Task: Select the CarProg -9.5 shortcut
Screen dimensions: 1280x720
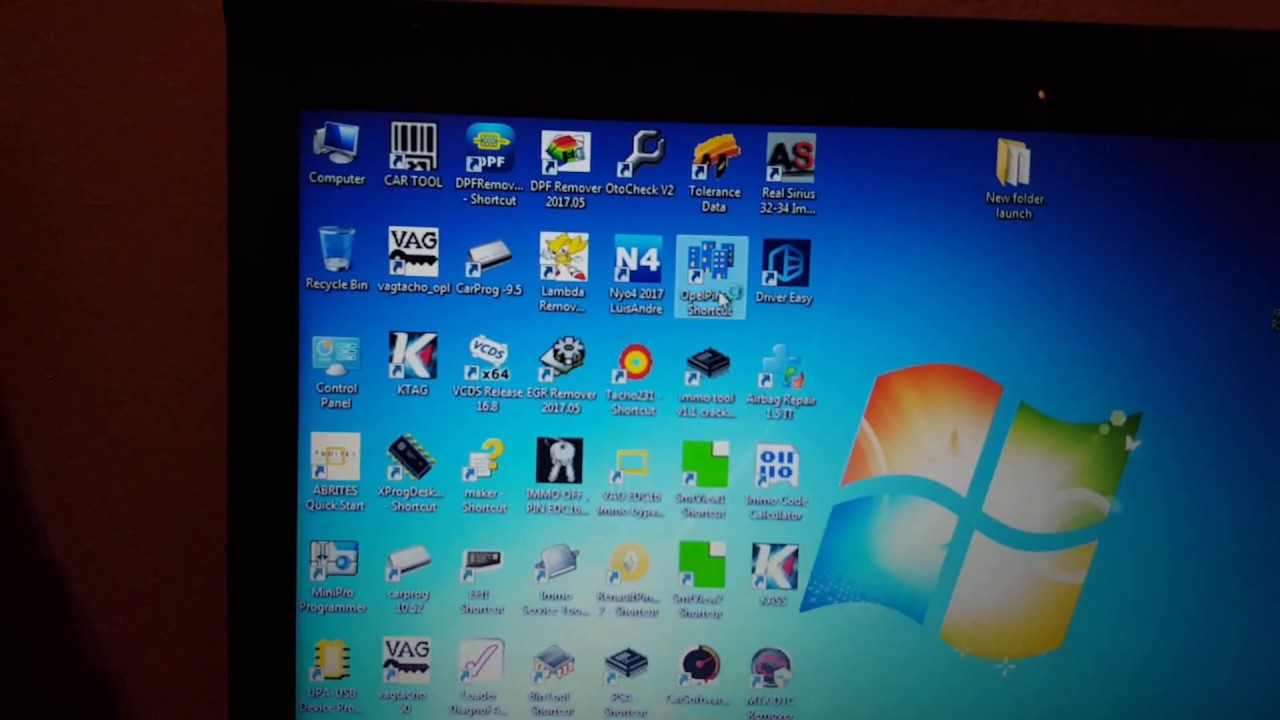Action: (489, 264)
